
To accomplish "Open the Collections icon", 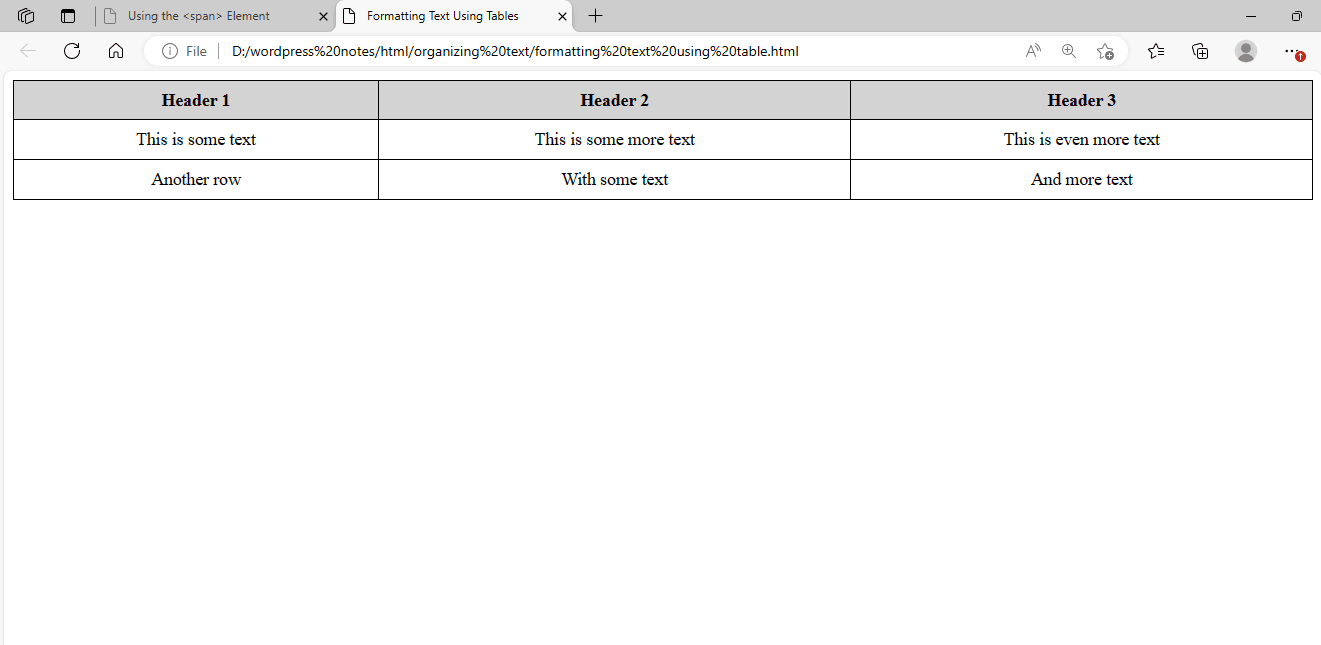I will pyautogui.click(x=1201, y=51).
